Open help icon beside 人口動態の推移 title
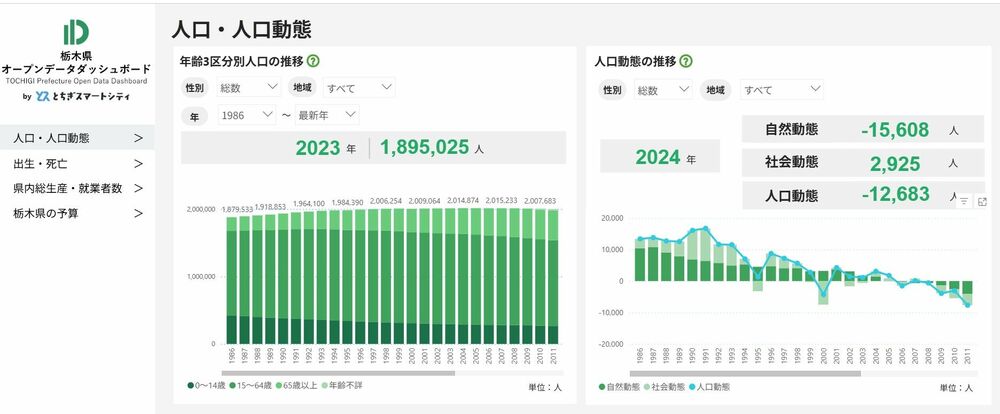This screenshot has height=414, width=1000. pos(685,61)
